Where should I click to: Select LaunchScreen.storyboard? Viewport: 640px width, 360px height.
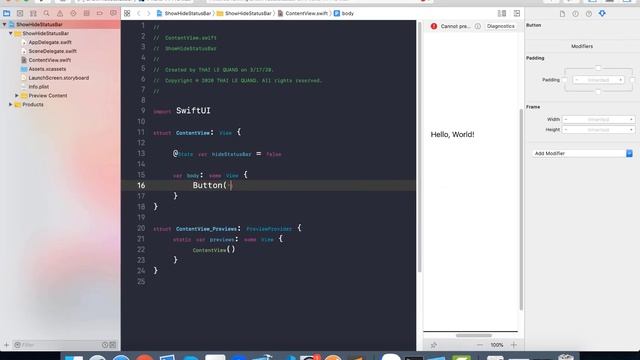58,78
